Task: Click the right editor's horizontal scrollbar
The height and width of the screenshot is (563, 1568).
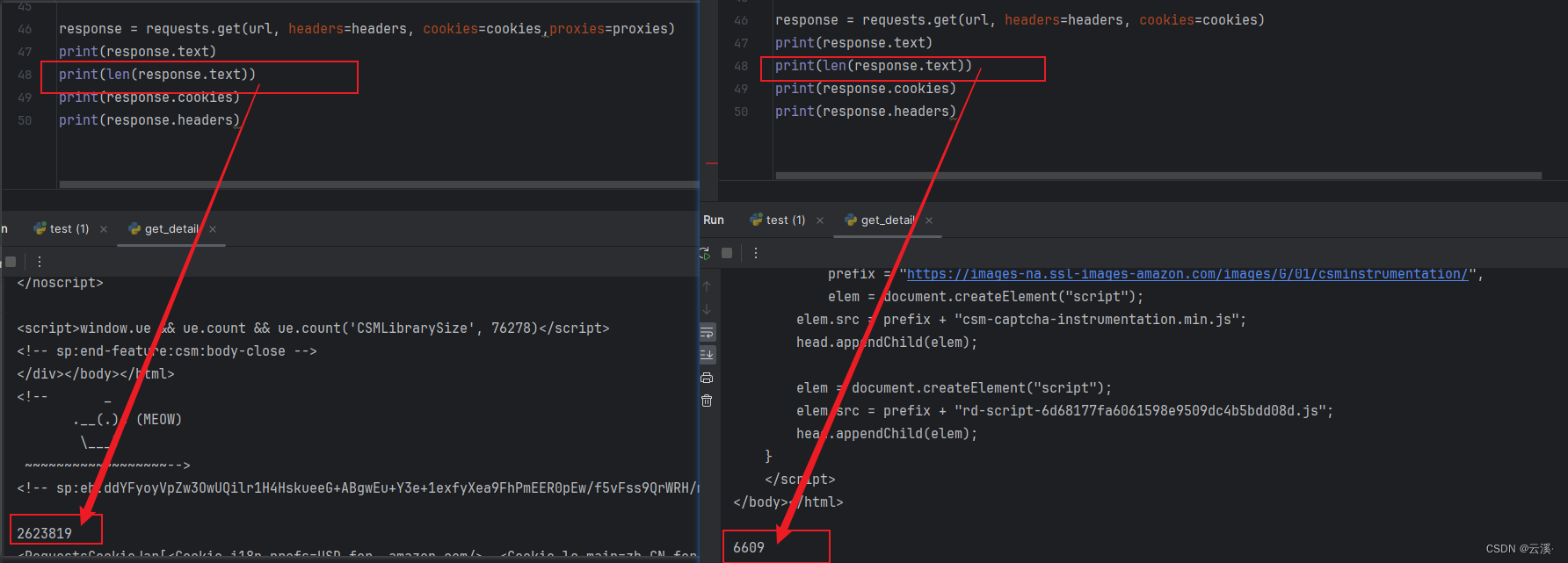Action: (x=1158, y=176)
